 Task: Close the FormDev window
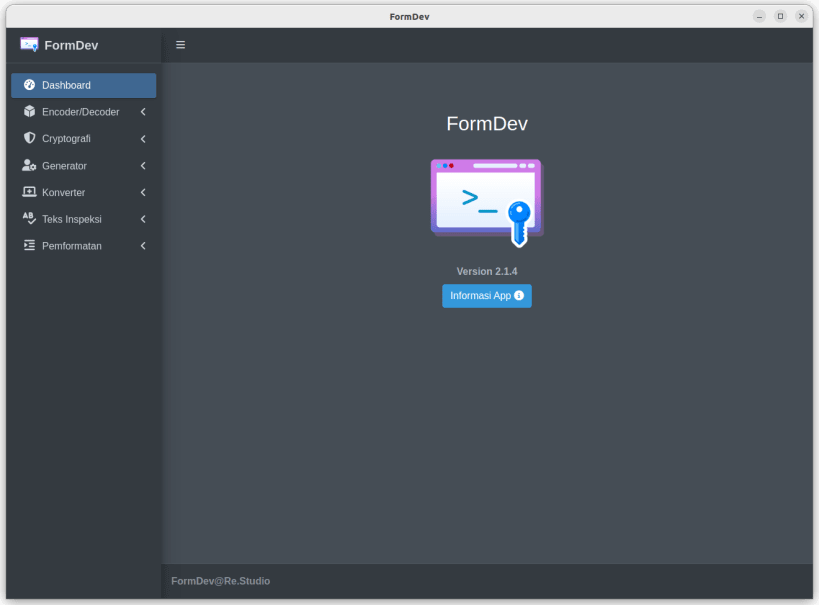(801, 16)
